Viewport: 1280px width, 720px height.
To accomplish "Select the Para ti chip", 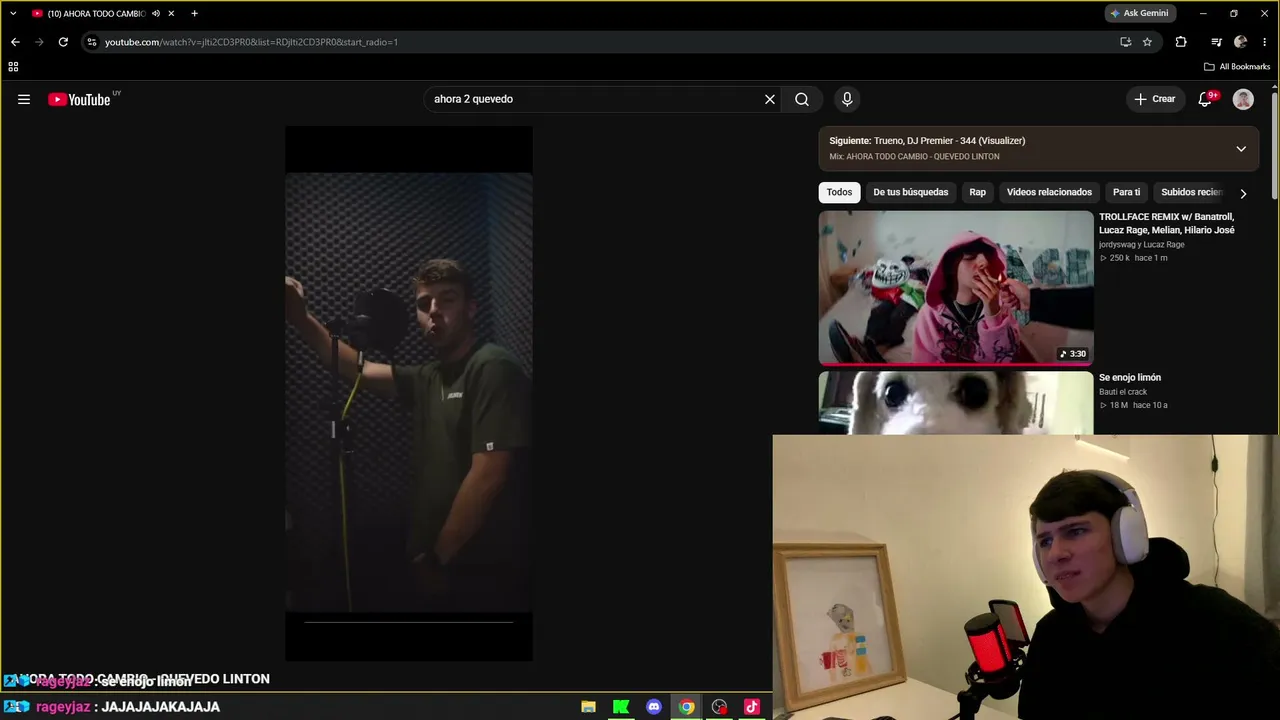I will pos(1126,192).
